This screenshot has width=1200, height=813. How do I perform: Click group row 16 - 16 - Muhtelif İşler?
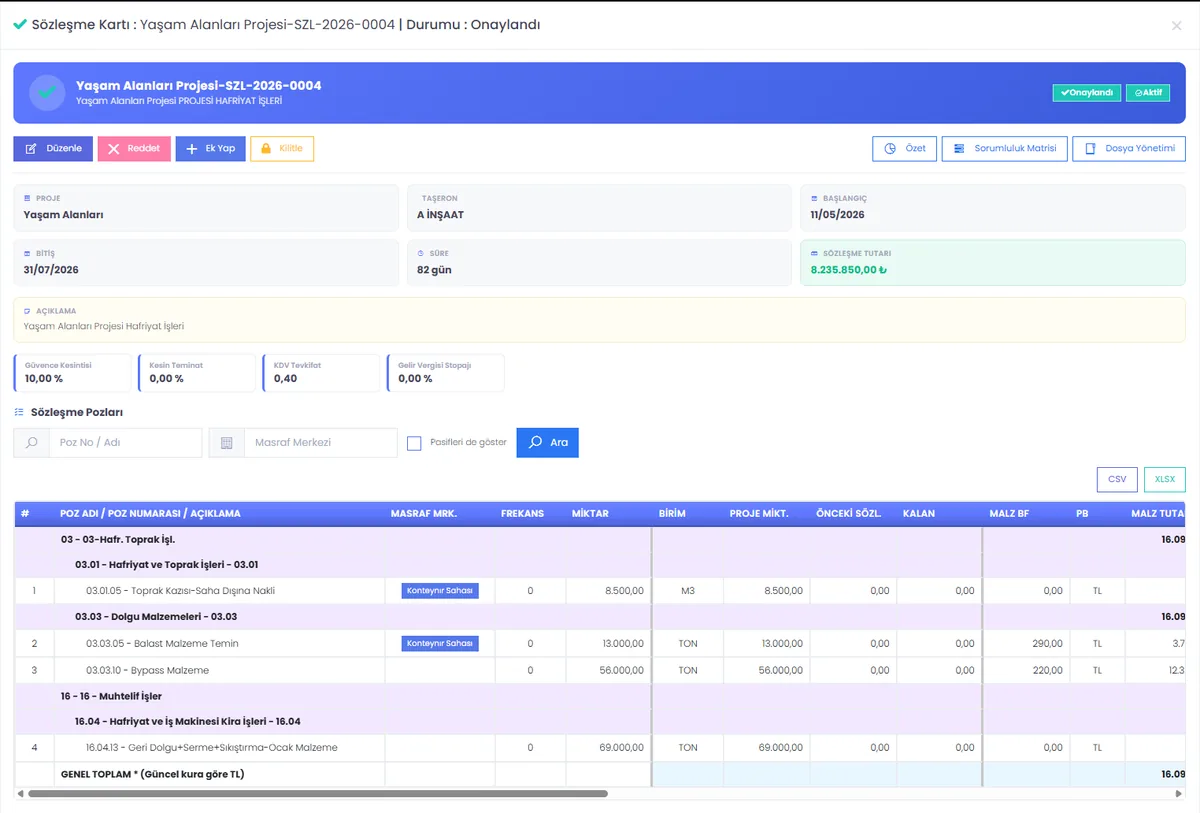pos(600,696)
